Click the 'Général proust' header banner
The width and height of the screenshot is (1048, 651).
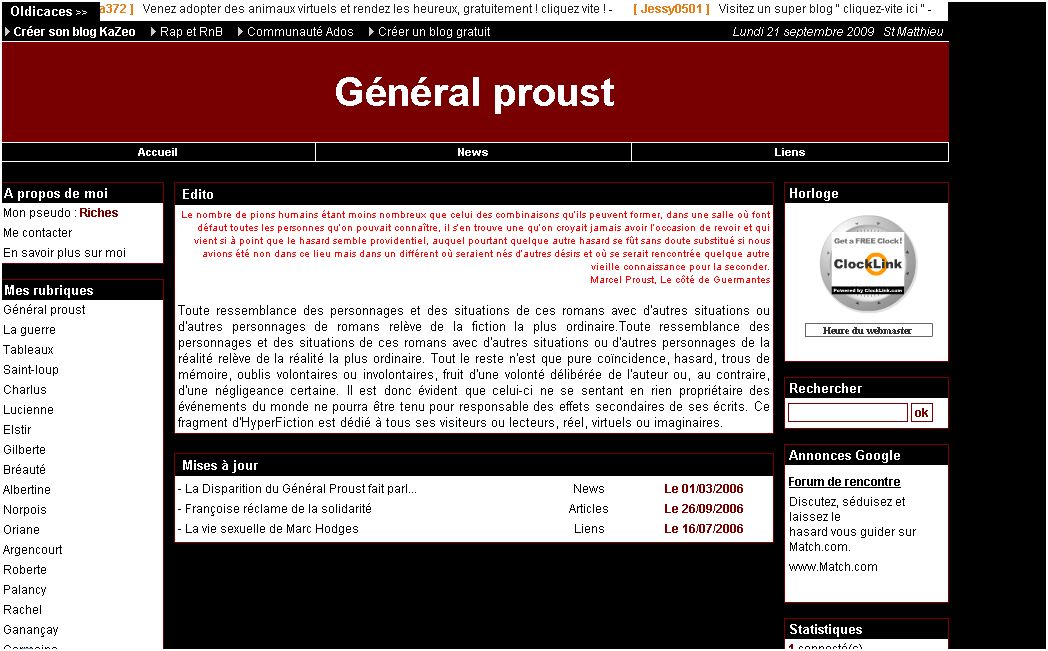474,92
